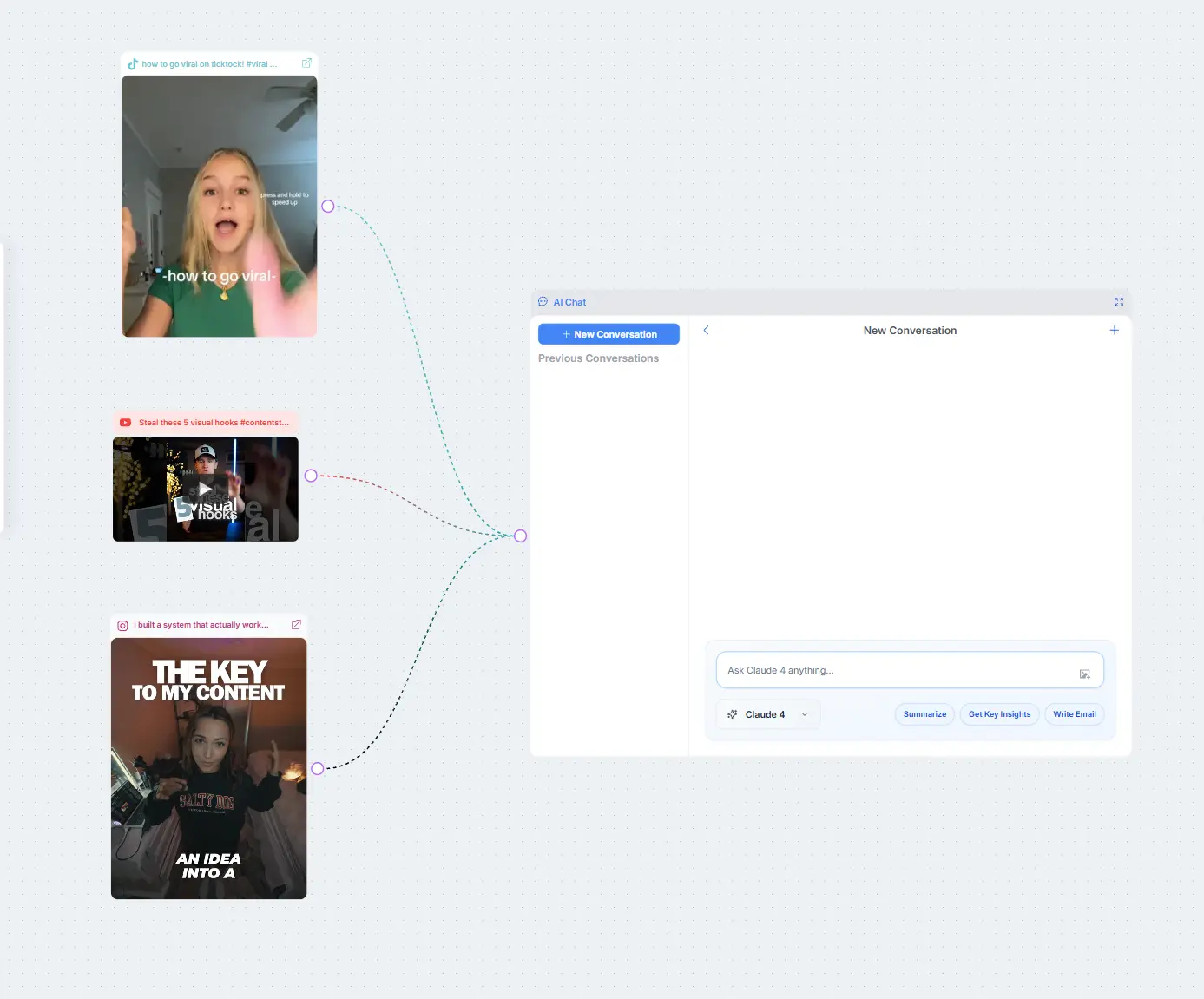The width and height of the screenshot is (1204, 999).
Task: Open the Claude 4 model dropdown
Action: [767, 714]
